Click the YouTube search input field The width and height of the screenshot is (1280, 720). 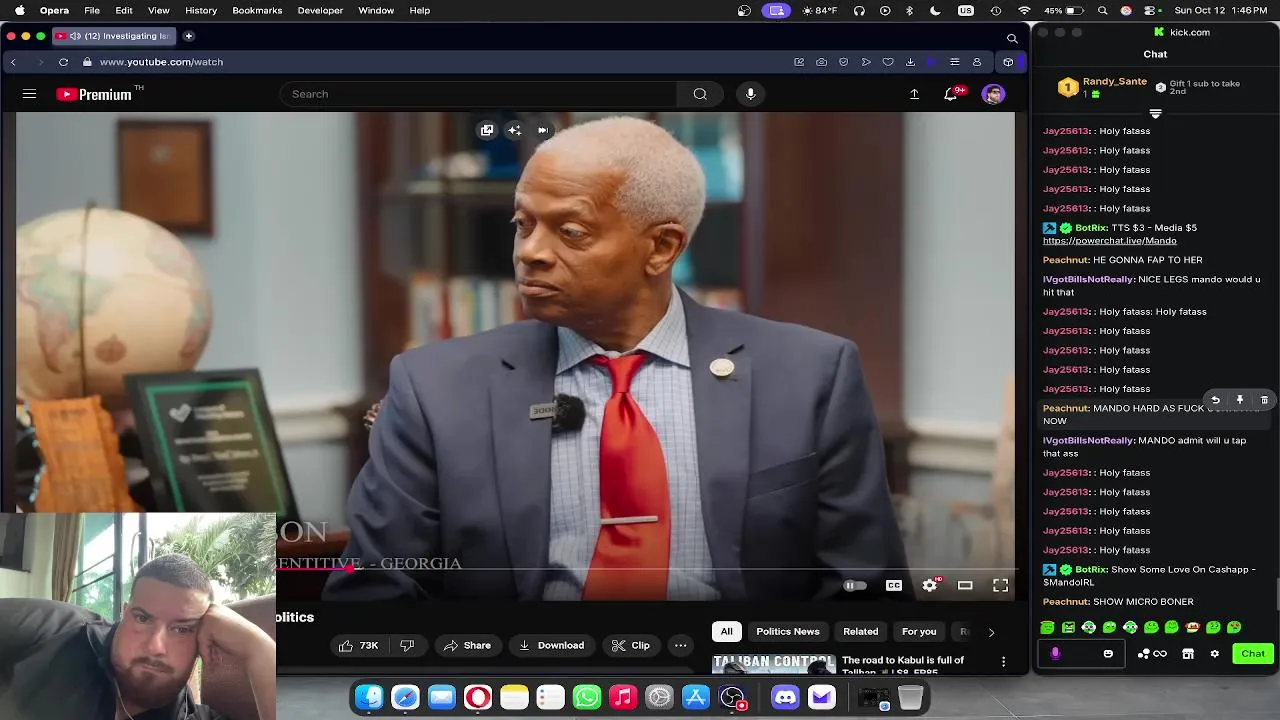coord(478,94)
